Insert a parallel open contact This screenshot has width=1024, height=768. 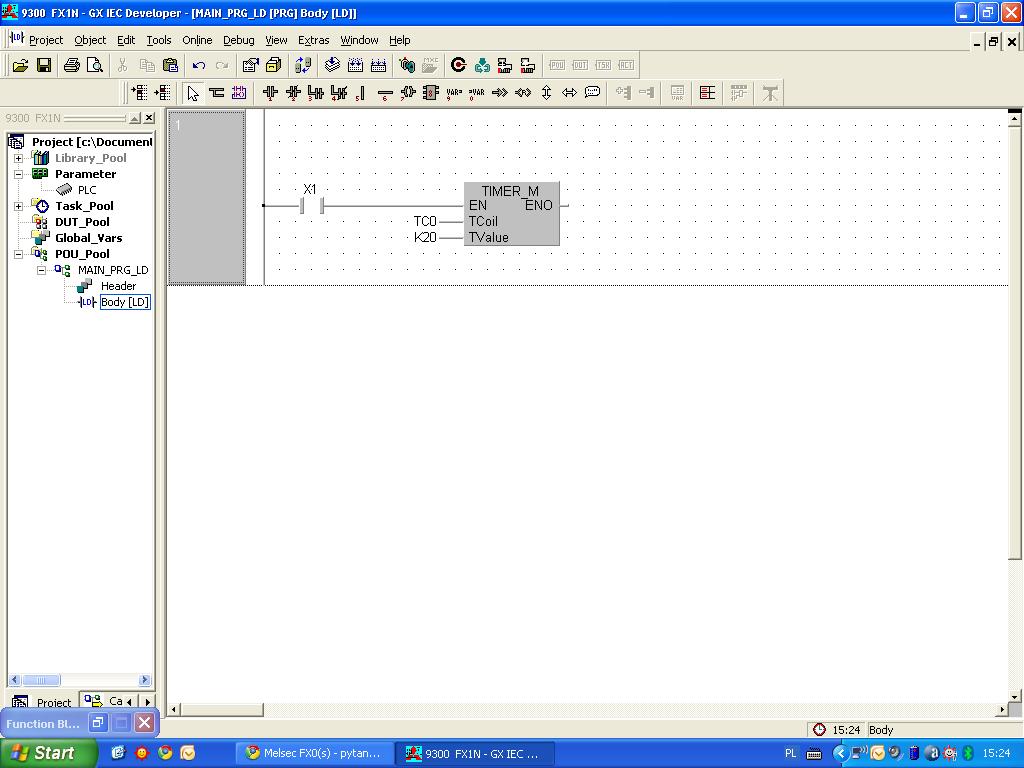(x=315, y=93)
